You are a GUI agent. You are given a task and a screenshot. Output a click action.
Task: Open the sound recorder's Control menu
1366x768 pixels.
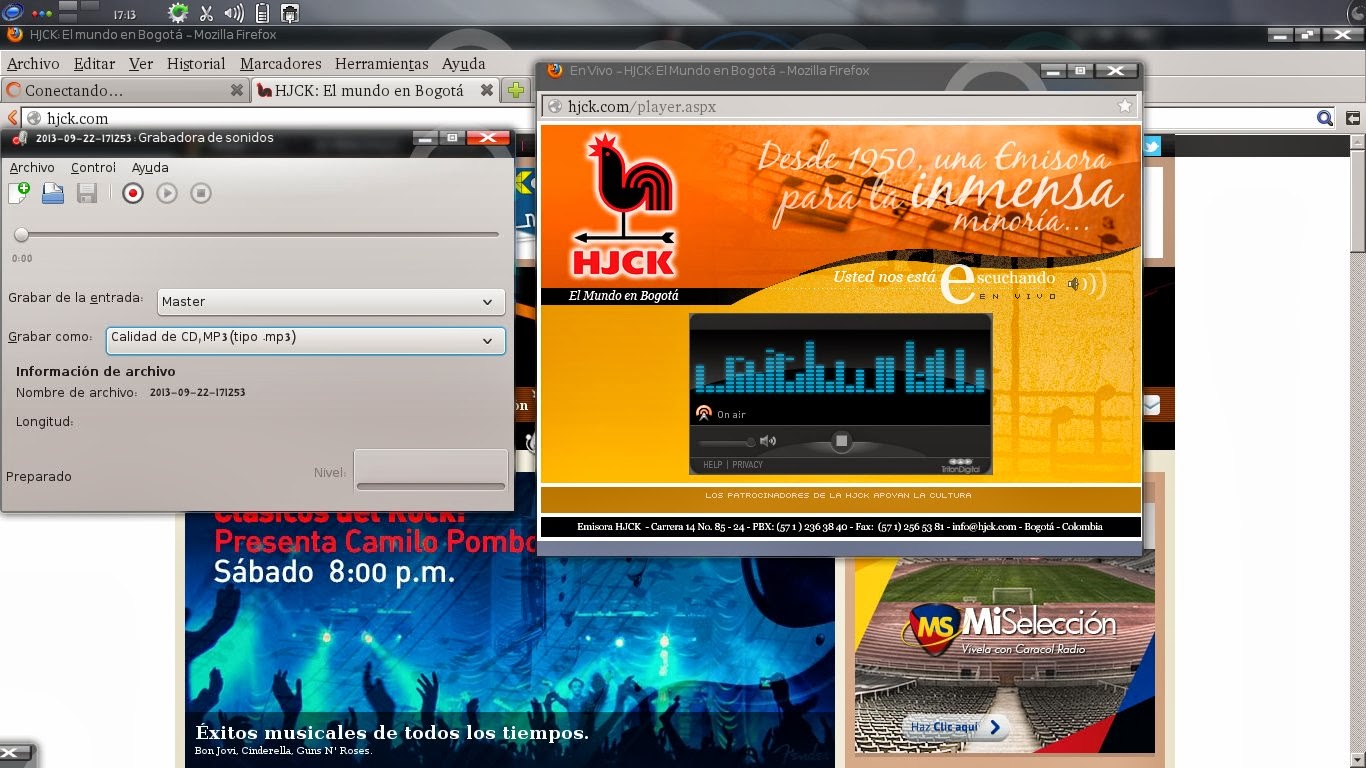93,167
